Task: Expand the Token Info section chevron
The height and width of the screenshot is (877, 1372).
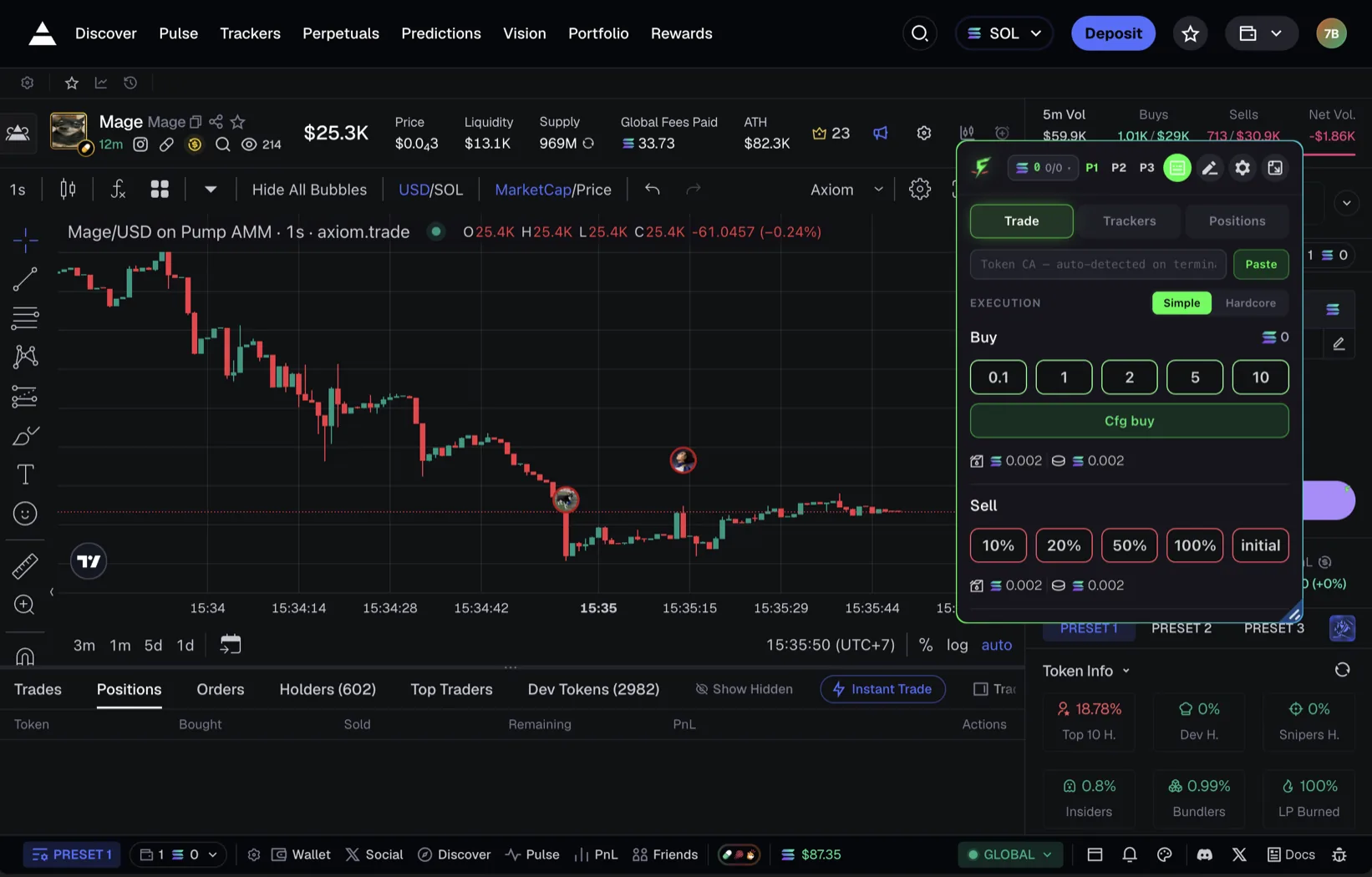Action: pos(1126,671)
